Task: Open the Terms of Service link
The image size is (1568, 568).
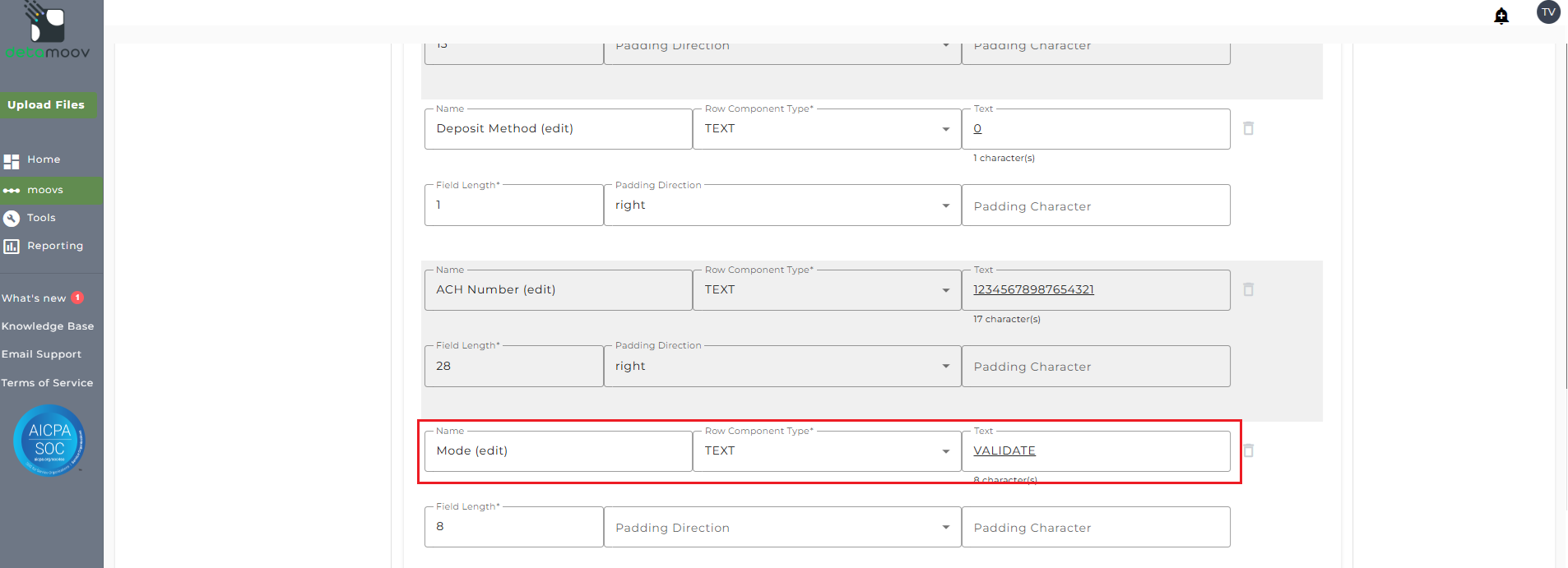Action: [x=47, y=383]
